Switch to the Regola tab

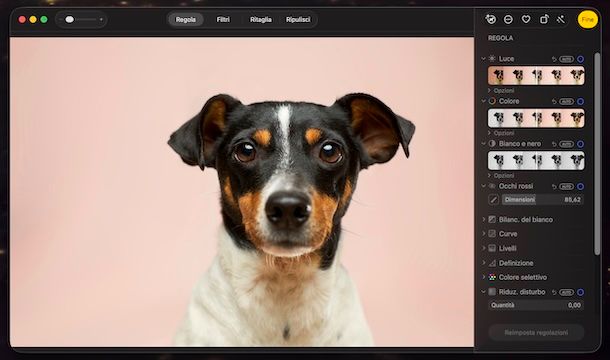186,19
